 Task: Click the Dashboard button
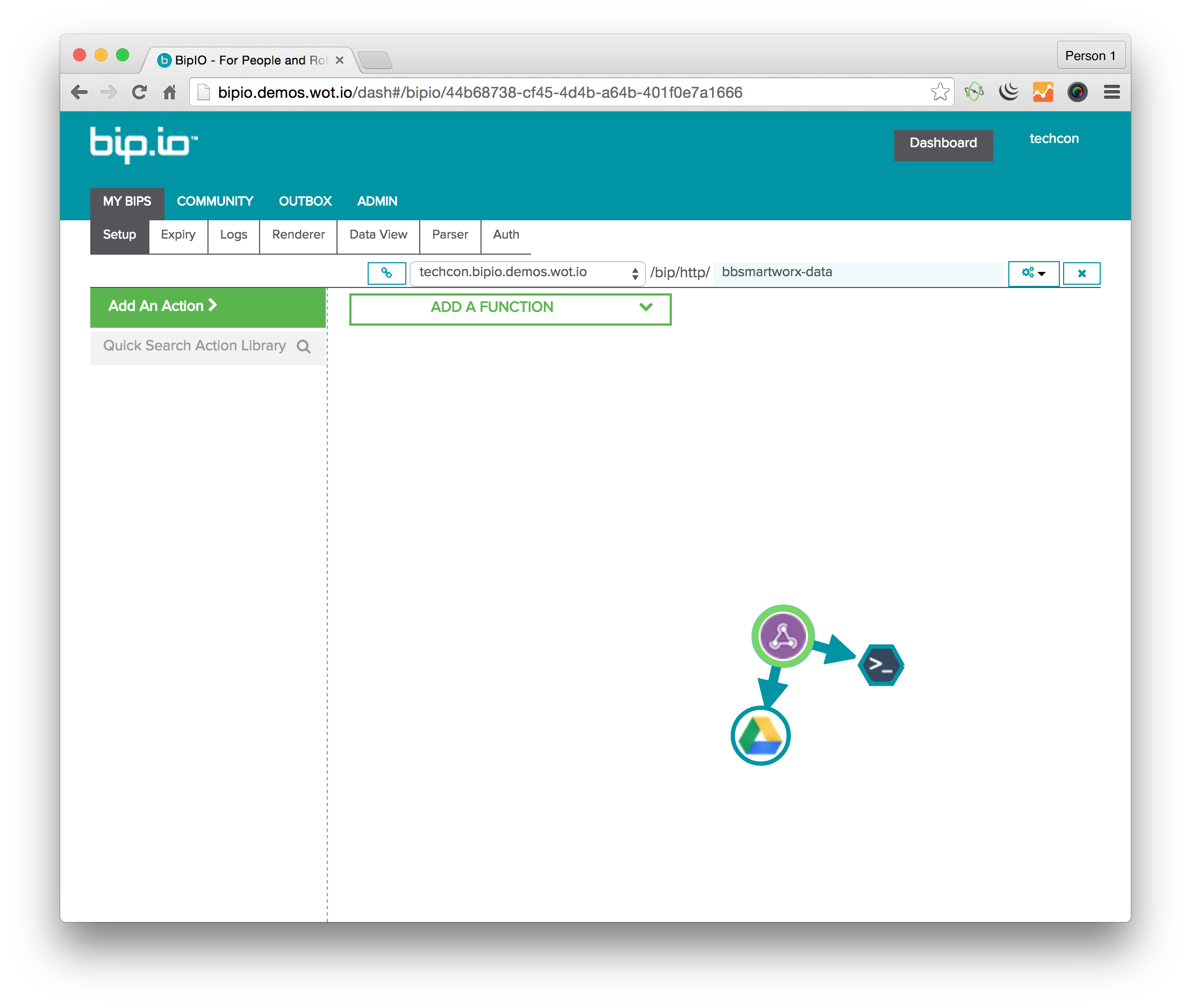tap(944, 141)
